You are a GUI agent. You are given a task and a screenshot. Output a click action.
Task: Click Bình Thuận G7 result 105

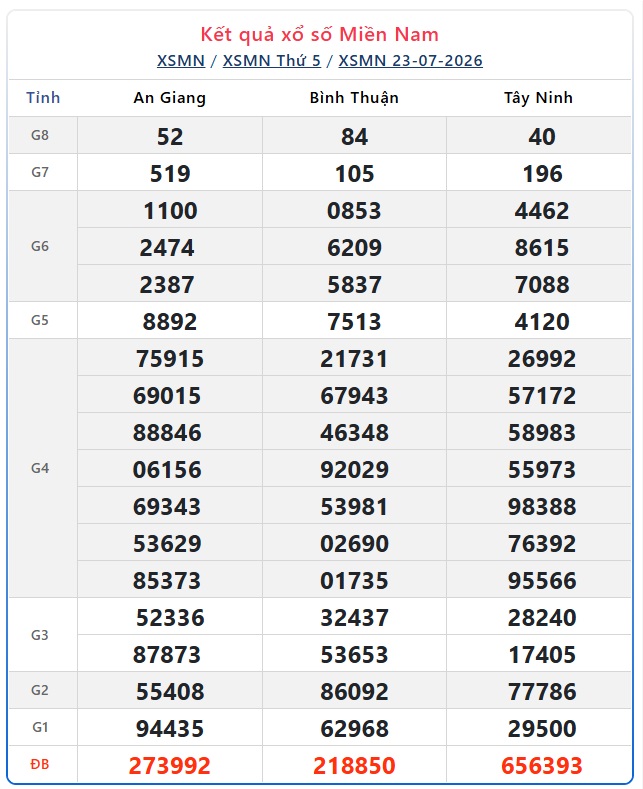354,174
